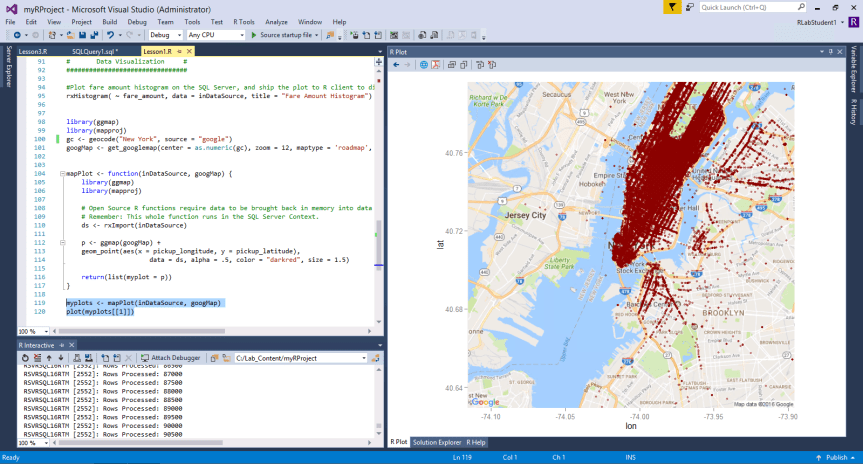Click the editor split window handle

coord(379,62)
